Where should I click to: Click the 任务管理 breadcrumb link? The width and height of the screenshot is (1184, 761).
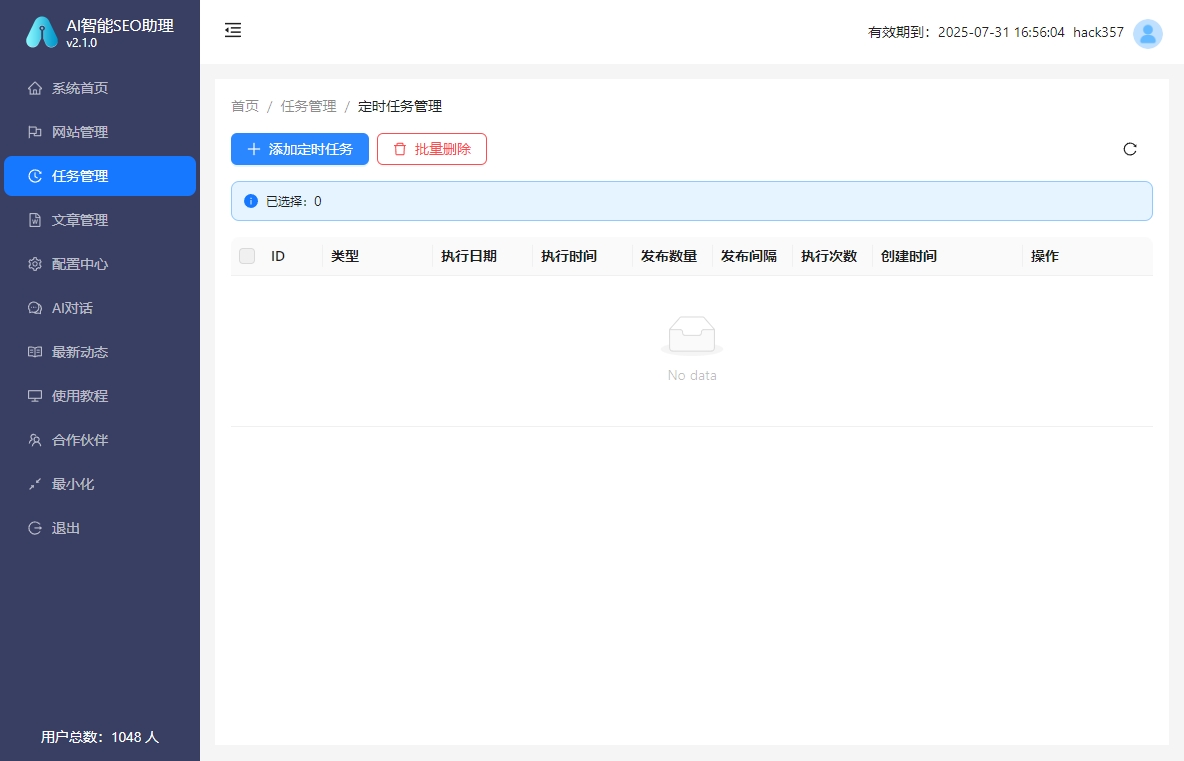[x=308, y=106]
